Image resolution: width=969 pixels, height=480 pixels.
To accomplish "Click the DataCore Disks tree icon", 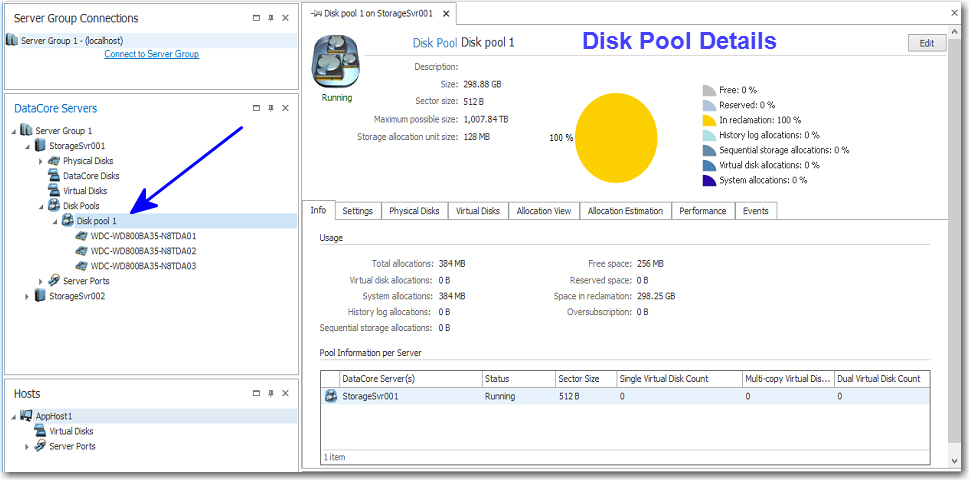I will point(54,176).
